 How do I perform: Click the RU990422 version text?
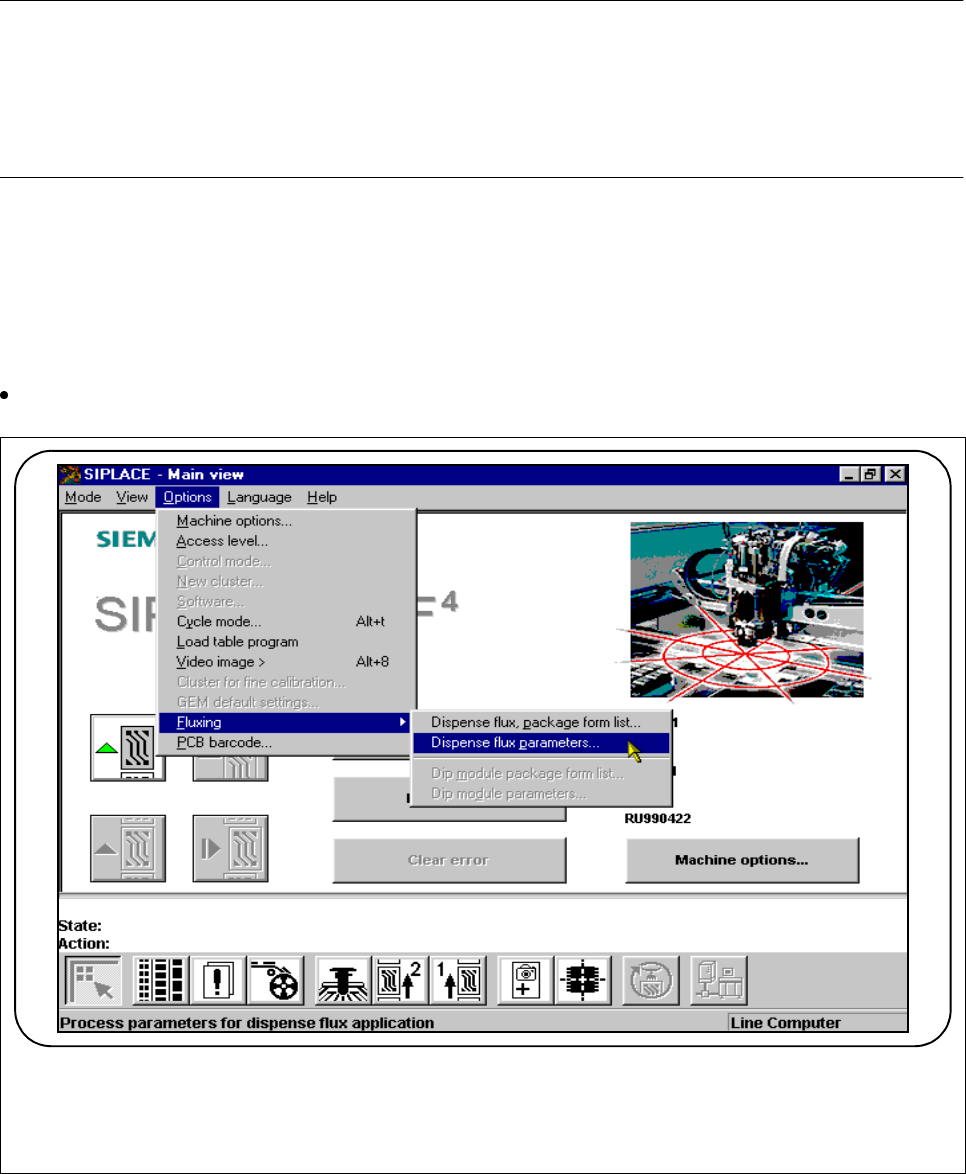657,818
